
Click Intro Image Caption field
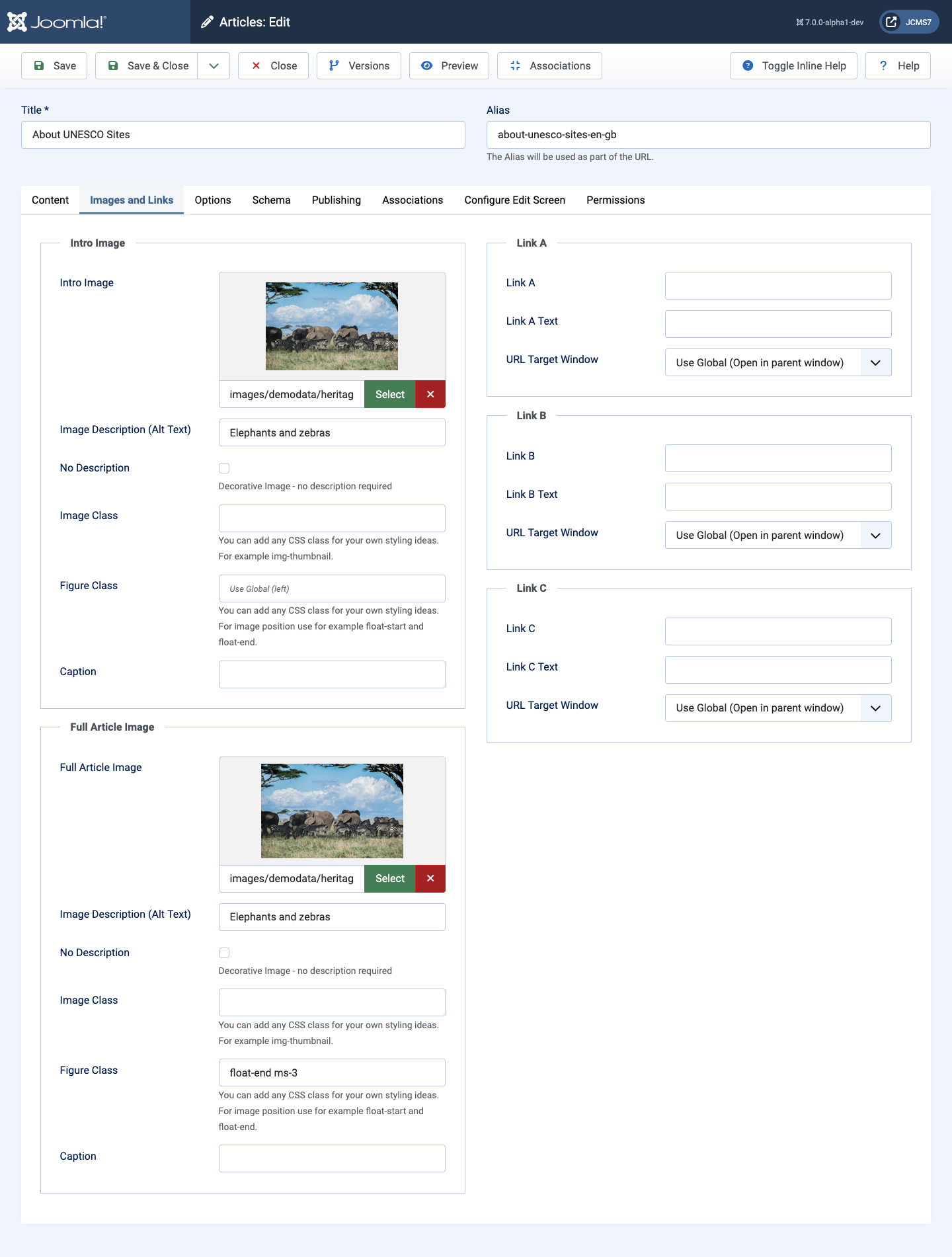click(332, 674)
